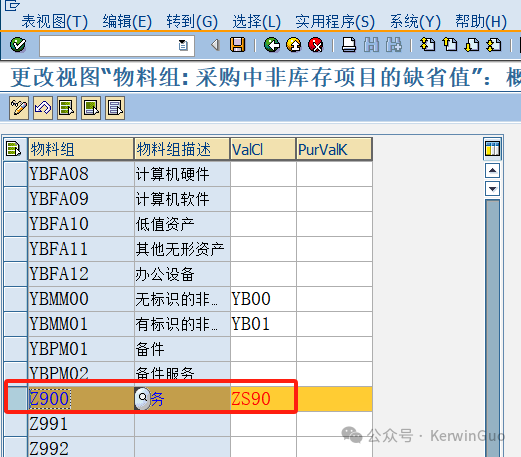This screenshot has width=521, height=457.
Task: Click the Z991 material group cell
Action: [x=81, y=424]
